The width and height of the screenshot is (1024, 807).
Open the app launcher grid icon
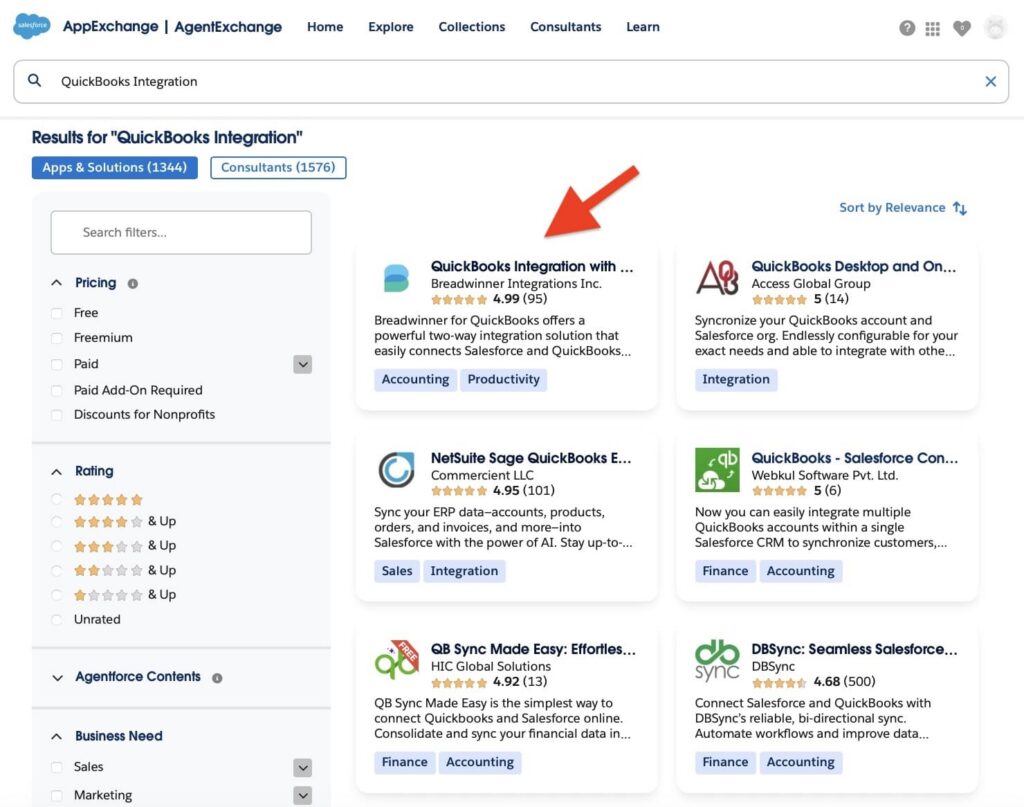pyautogui.click(x=932, y=28)
